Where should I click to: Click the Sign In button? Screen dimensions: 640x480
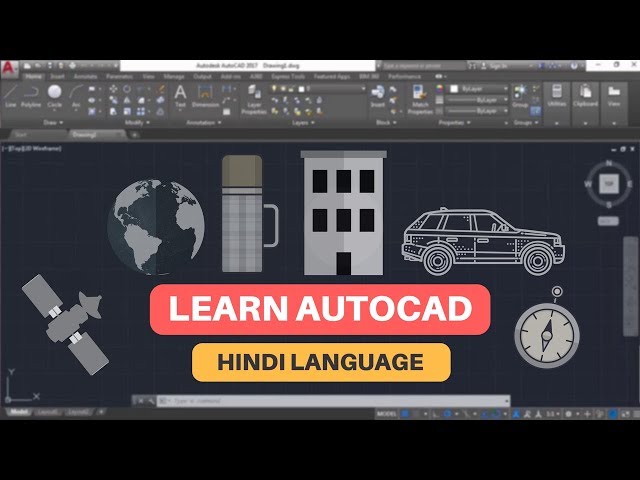point(494,66)
